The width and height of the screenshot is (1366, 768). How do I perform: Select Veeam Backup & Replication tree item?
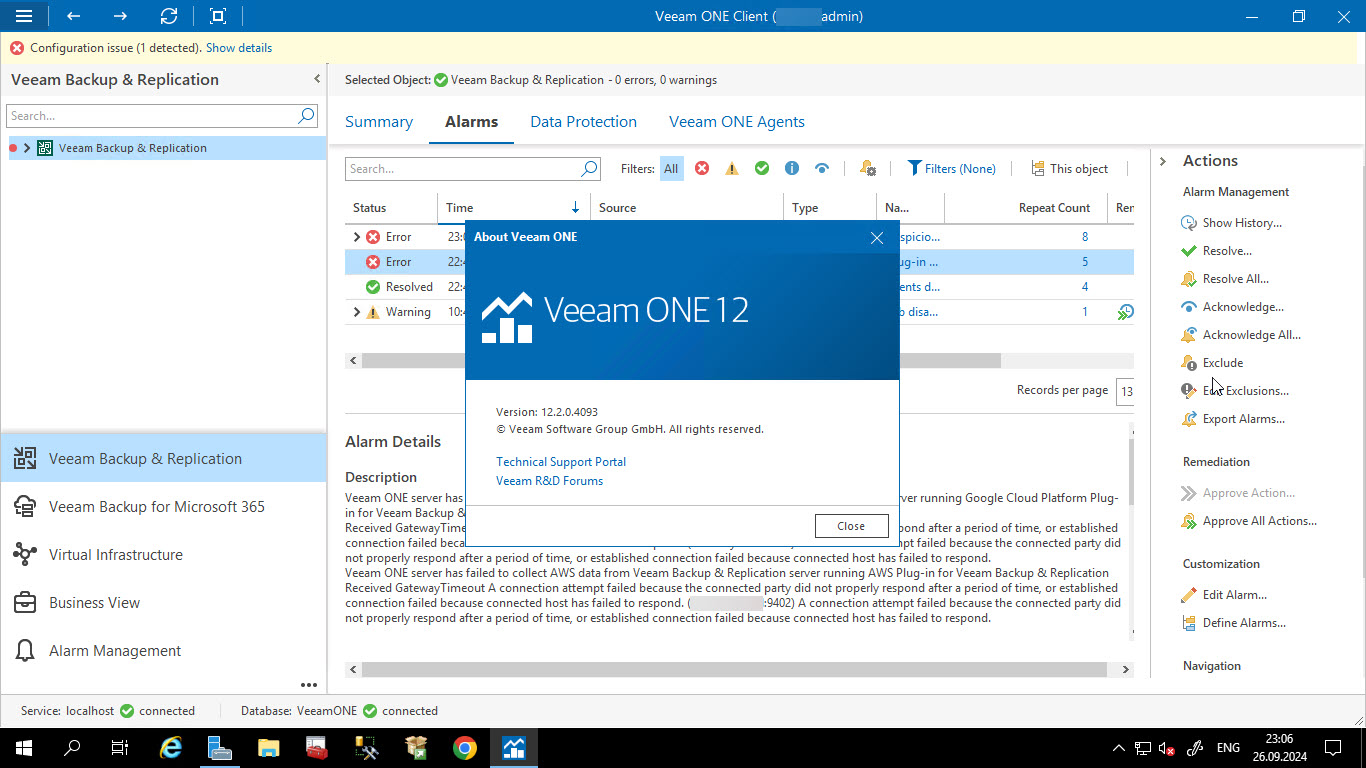132,148
